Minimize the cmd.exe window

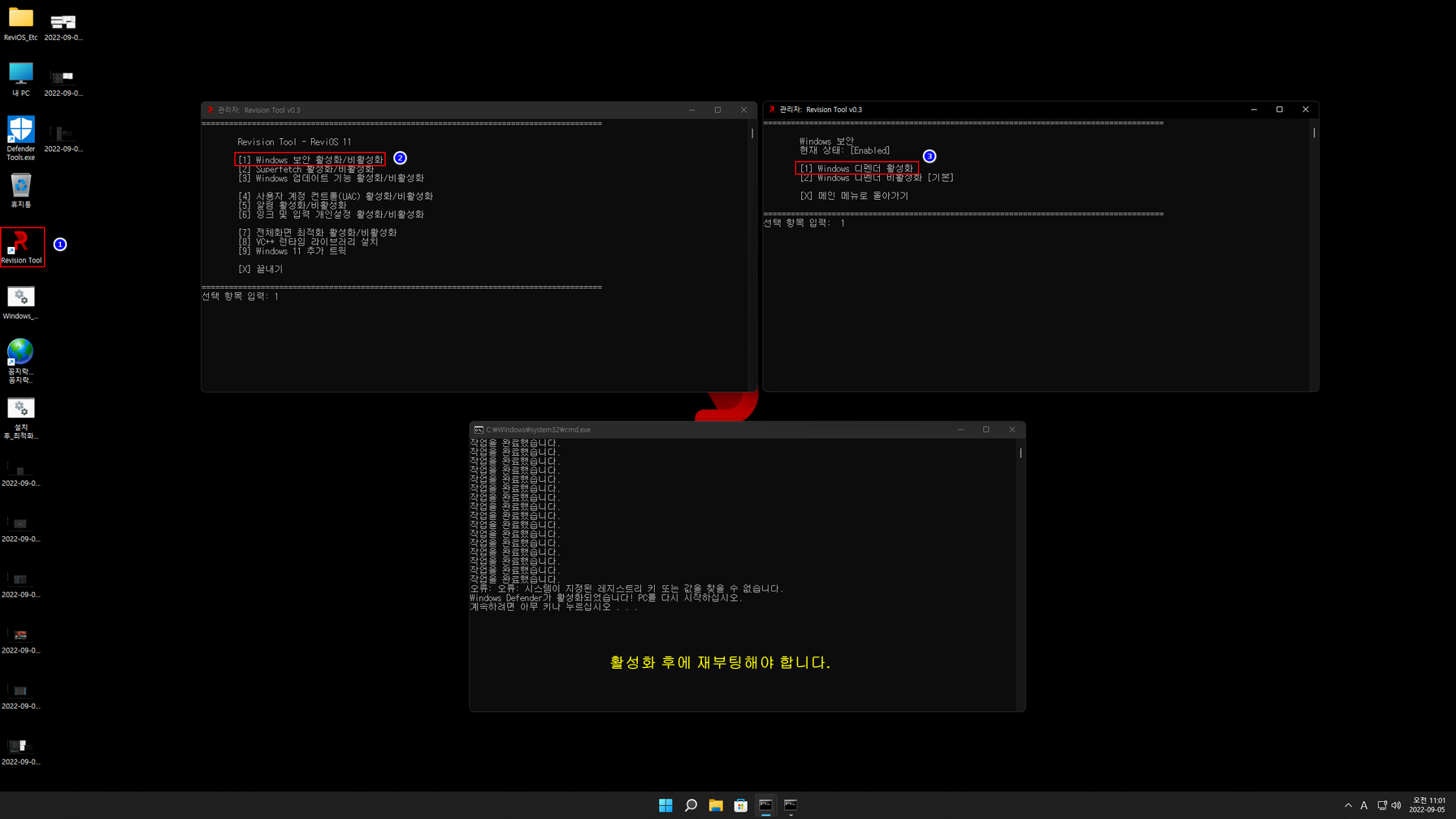960,430
